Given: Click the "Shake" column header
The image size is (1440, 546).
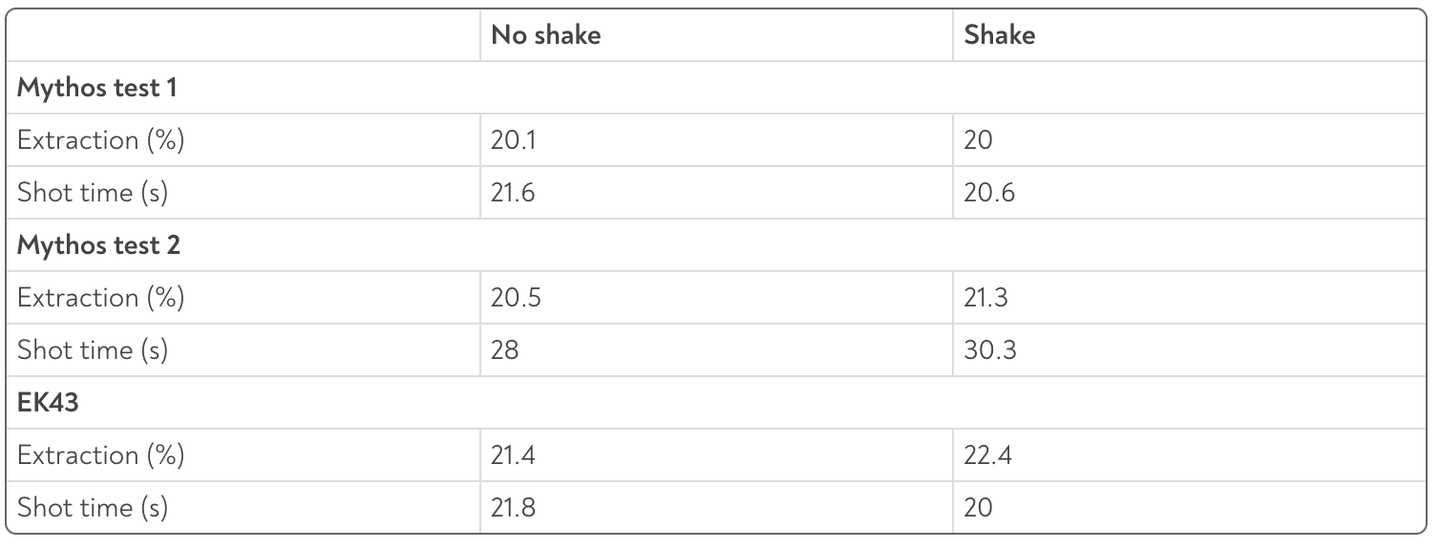Looking at the screenshot, I should pyautogui.click(x=999, y=35).
